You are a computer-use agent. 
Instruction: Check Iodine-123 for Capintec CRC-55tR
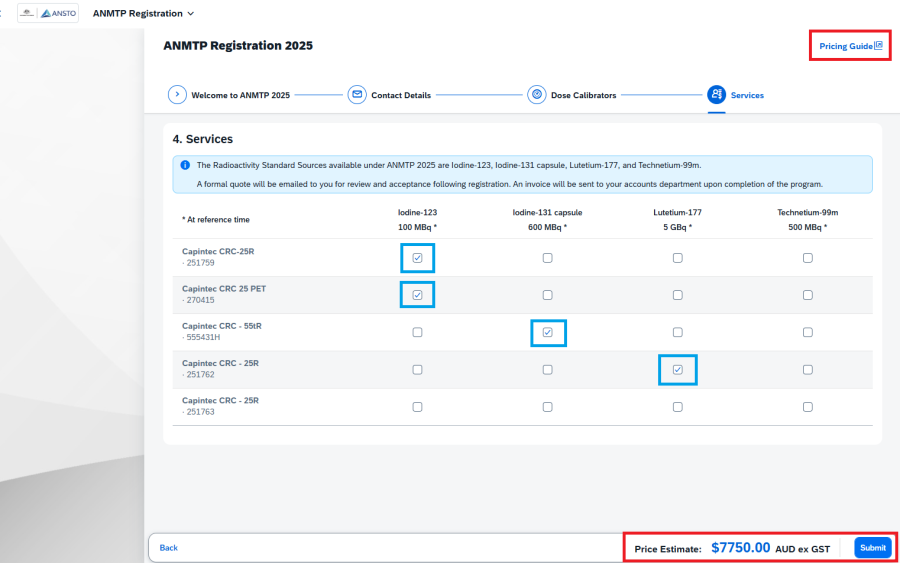(417, 332)
